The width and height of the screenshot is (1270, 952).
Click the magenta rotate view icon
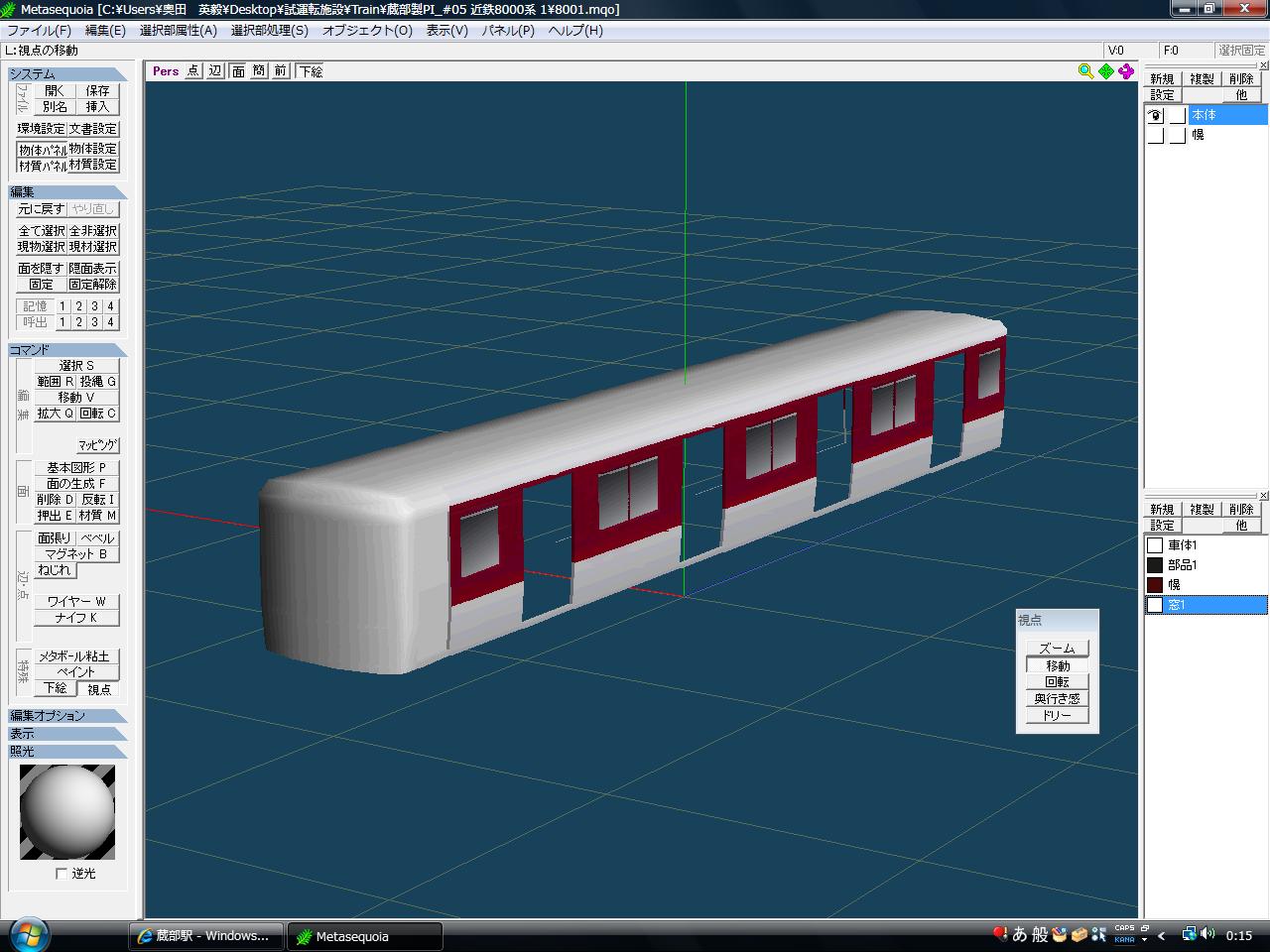click(1126, 71)
